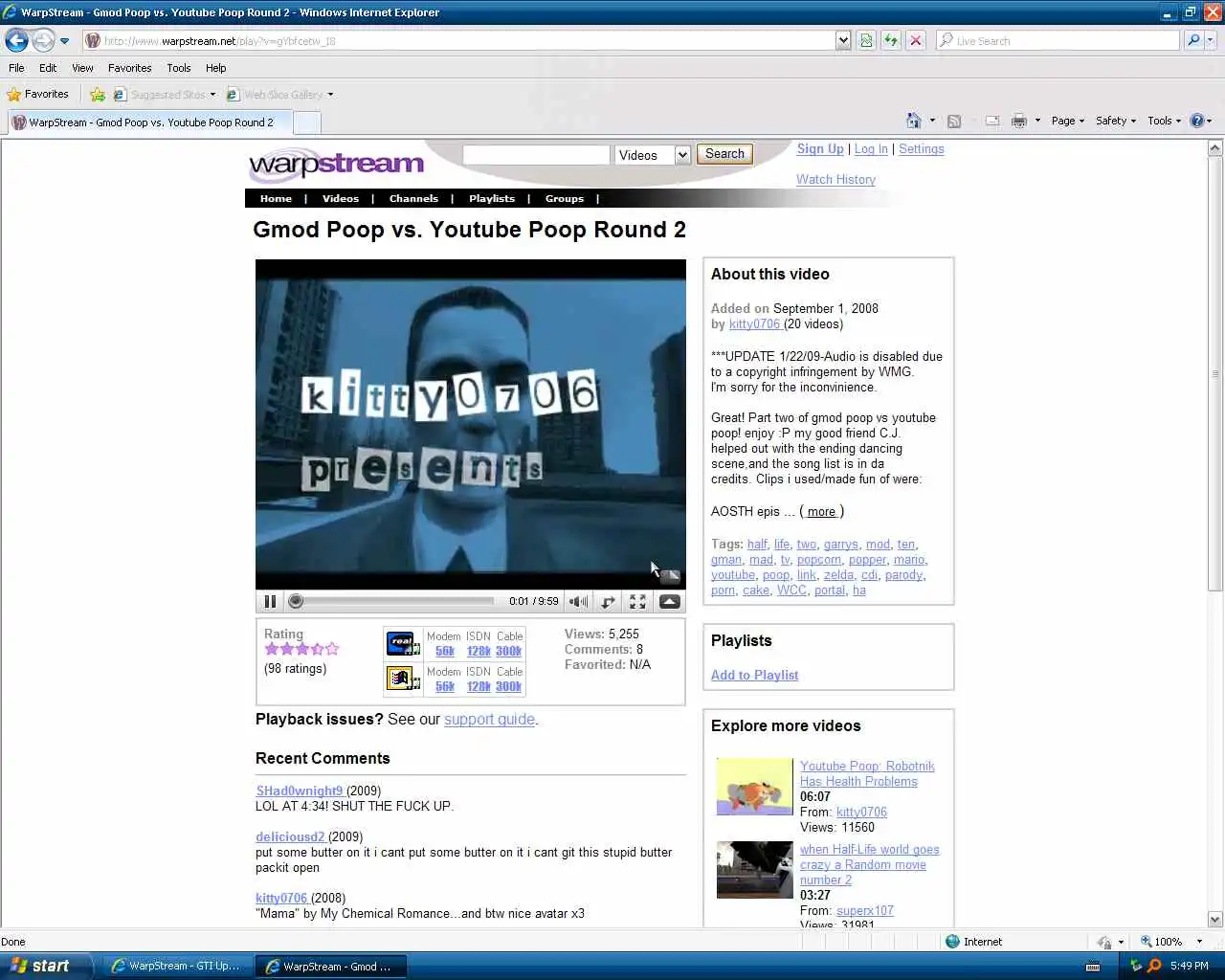
Task: Open the Edit menu
Action: pos(48,68)
